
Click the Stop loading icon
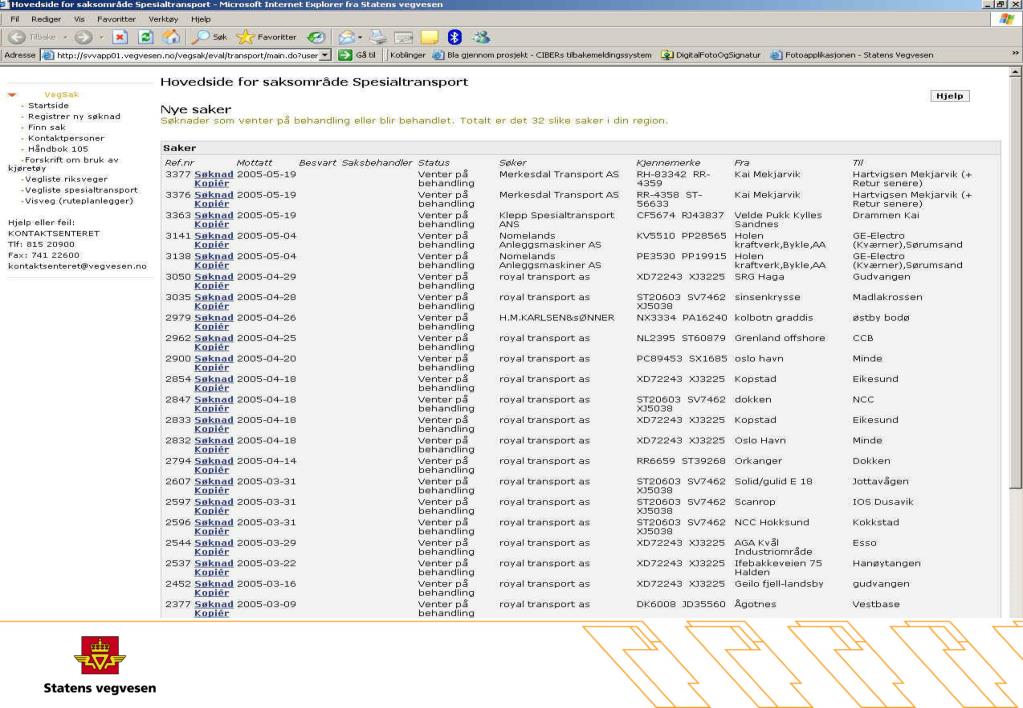(x=120, y=37)
